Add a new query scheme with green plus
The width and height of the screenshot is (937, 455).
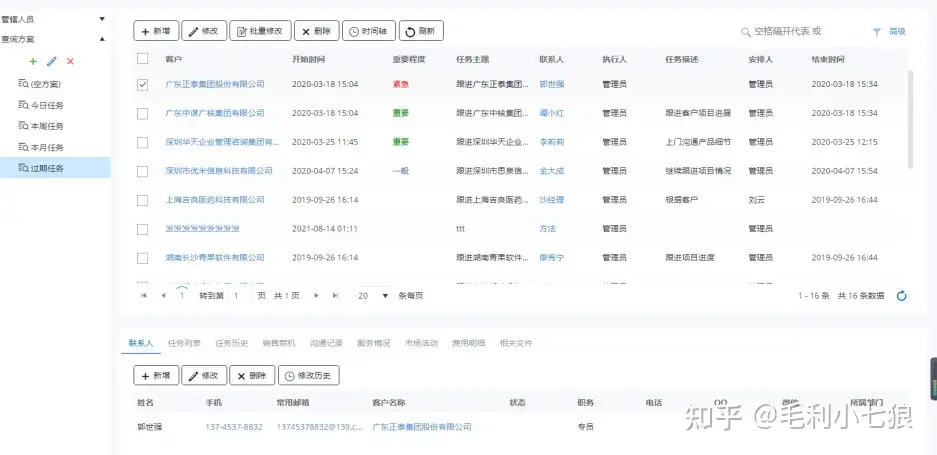coord(33,62)
